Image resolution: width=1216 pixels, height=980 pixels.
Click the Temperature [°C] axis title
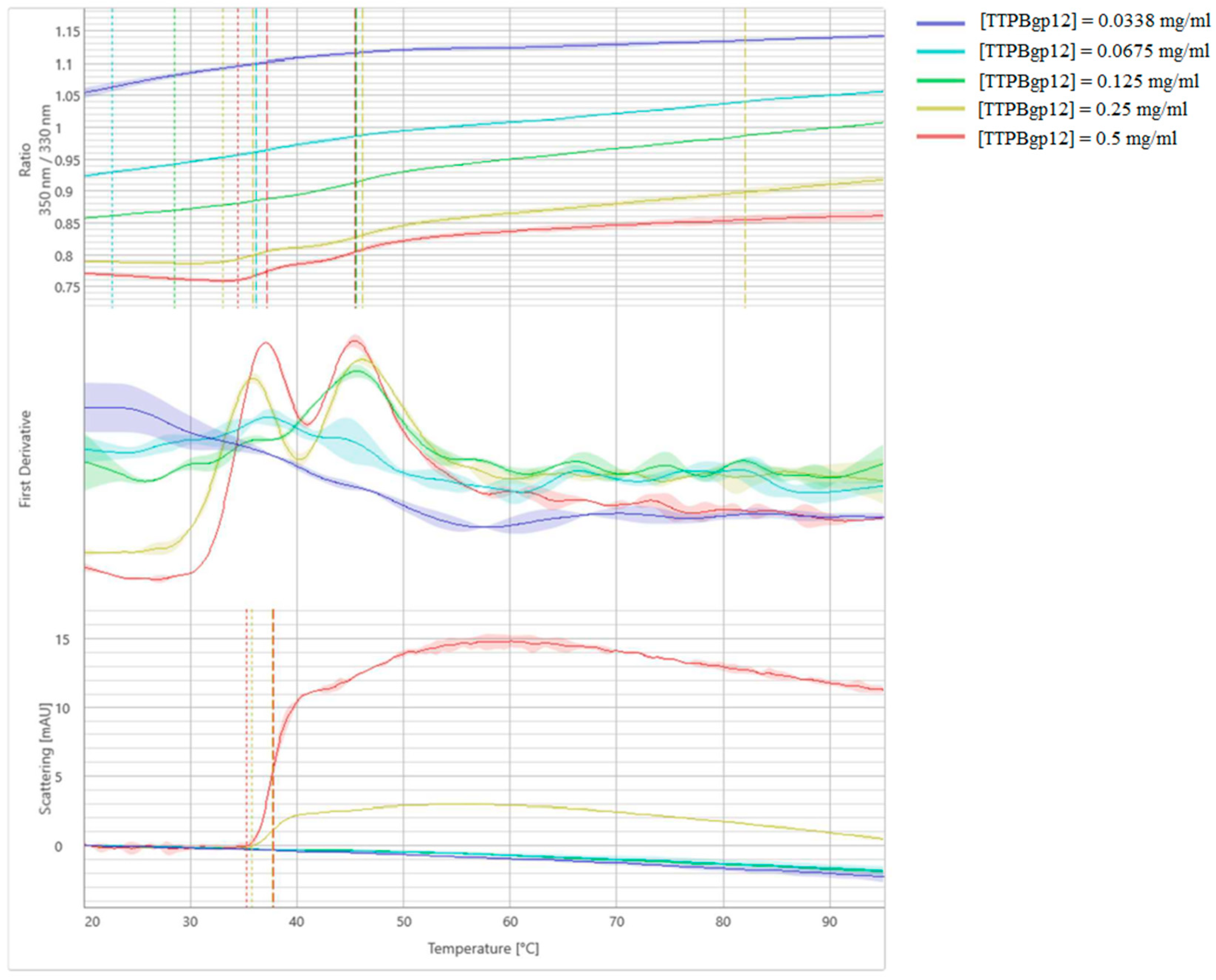483,948
